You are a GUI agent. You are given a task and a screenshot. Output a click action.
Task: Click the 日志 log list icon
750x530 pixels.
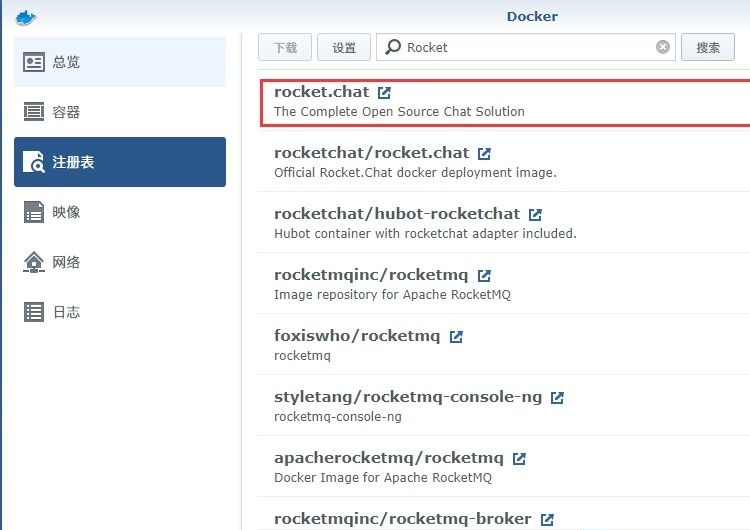tap(34, 312)
